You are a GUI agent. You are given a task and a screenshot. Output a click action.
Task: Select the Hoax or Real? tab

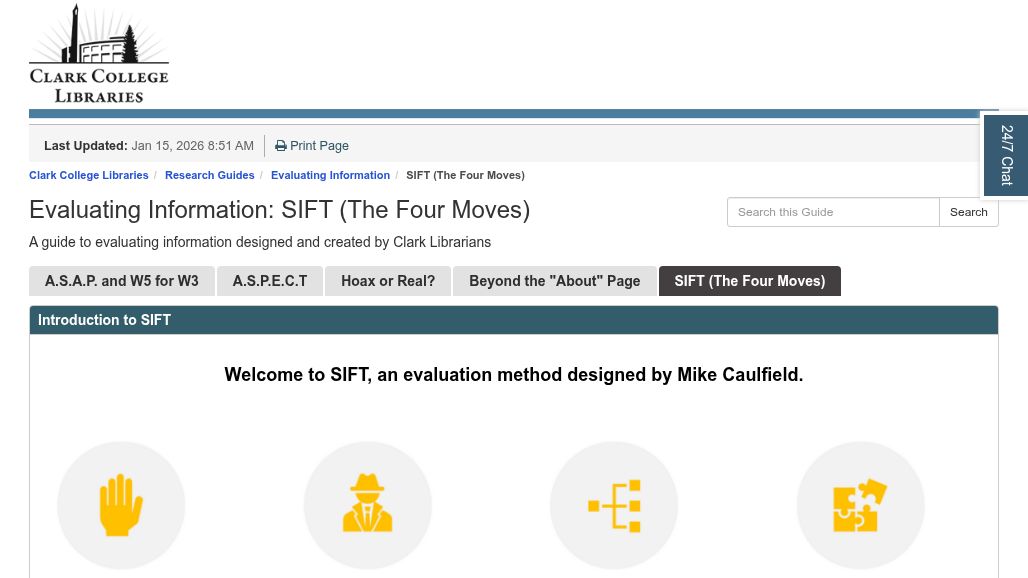388,281
